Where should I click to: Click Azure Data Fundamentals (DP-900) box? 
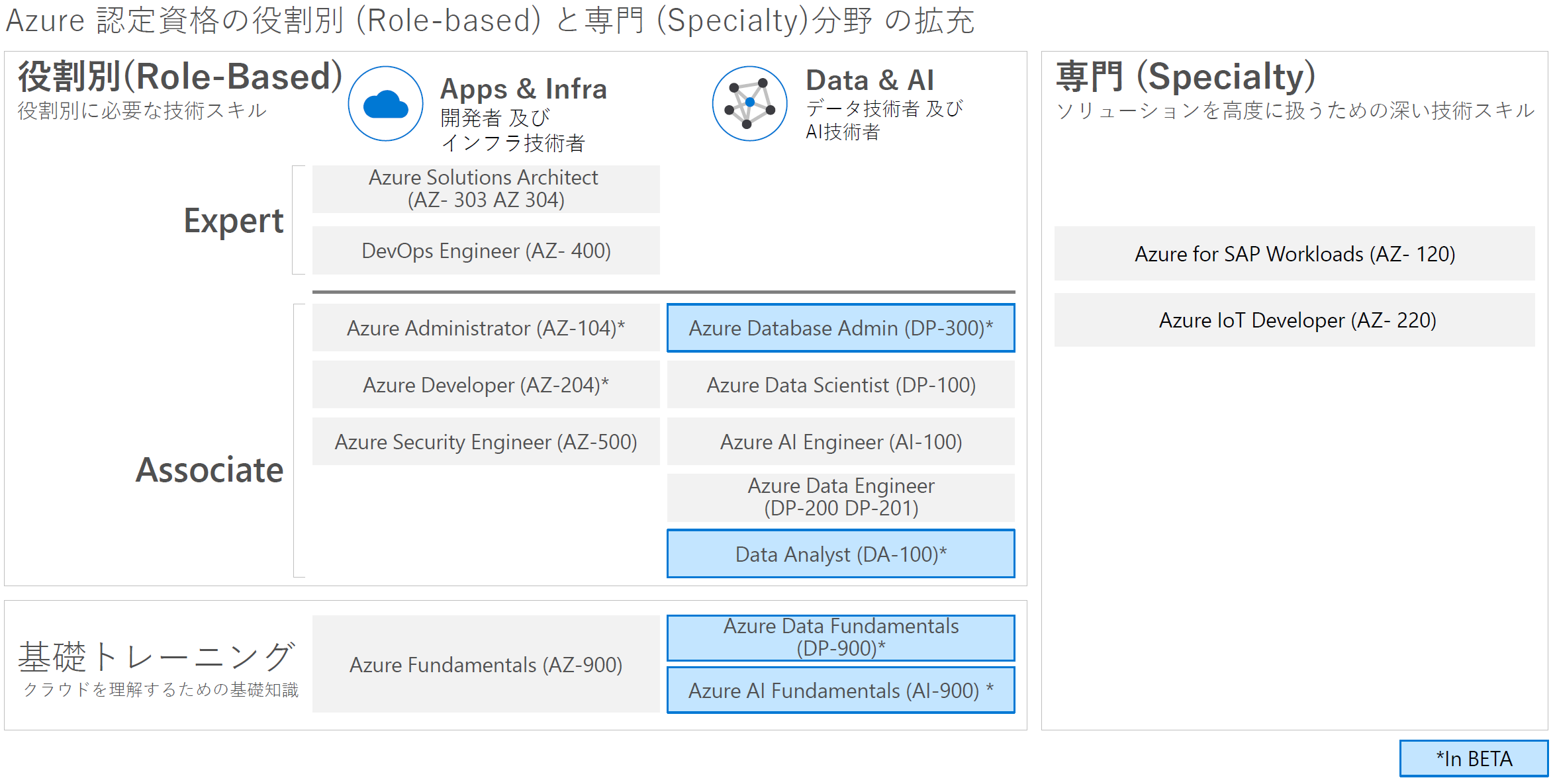pyautogui.click(x=840, y=638)
